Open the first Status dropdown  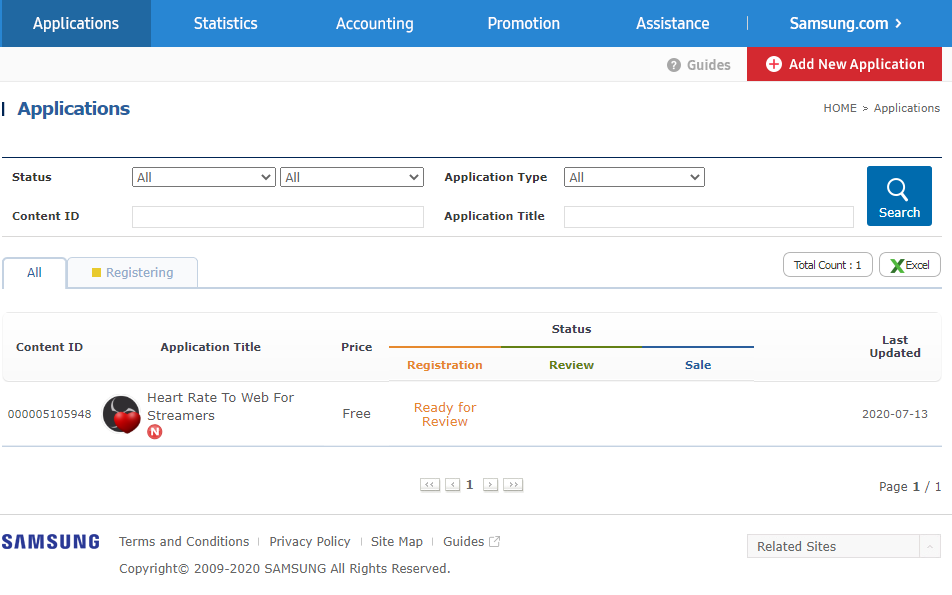(x=203, y=177)
